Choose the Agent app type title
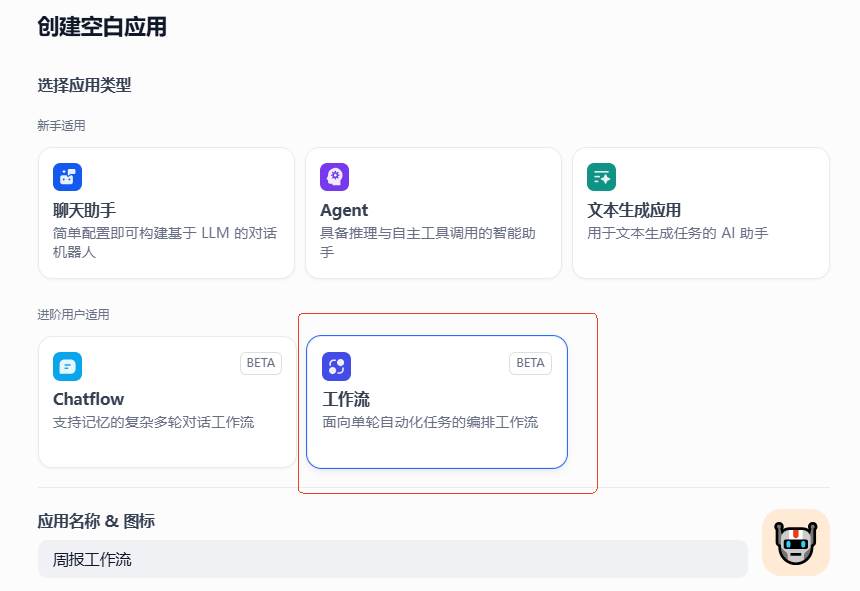Viewport: 860px width, 591px height. coord(344,210)
